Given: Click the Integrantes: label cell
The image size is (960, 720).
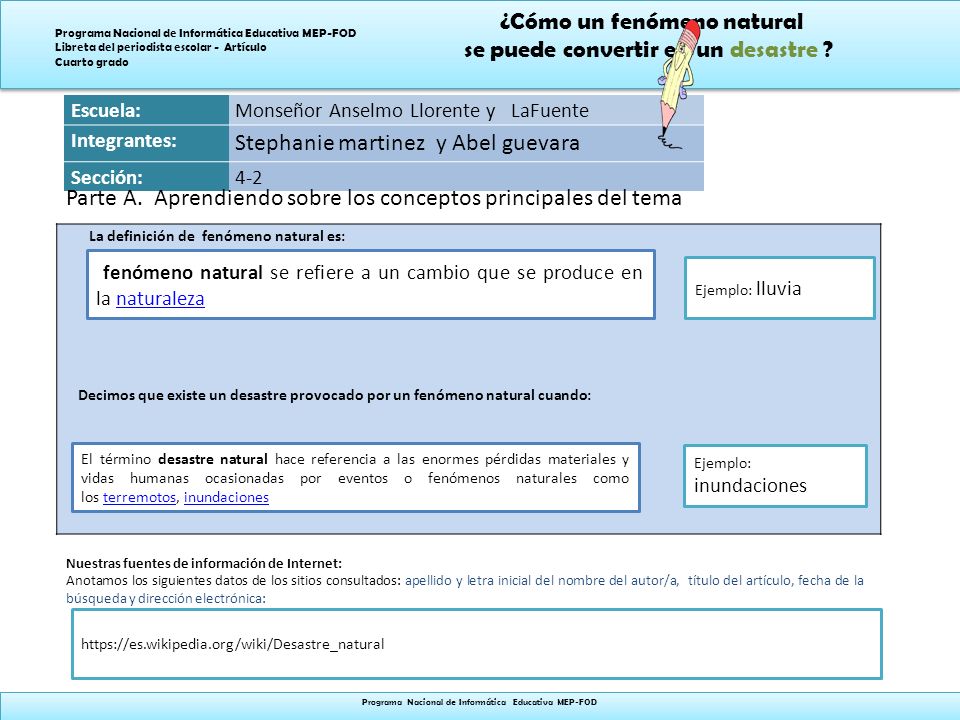Looking at the screenshot, I should coord(146,144).
